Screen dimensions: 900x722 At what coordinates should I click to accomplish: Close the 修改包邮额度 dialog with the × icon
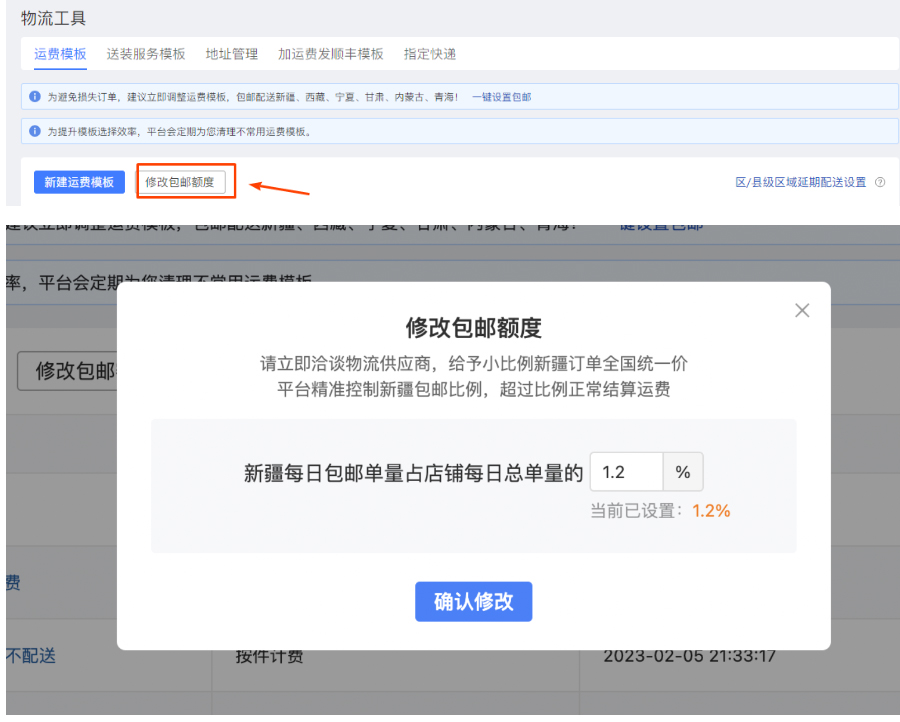pos(801,310)
